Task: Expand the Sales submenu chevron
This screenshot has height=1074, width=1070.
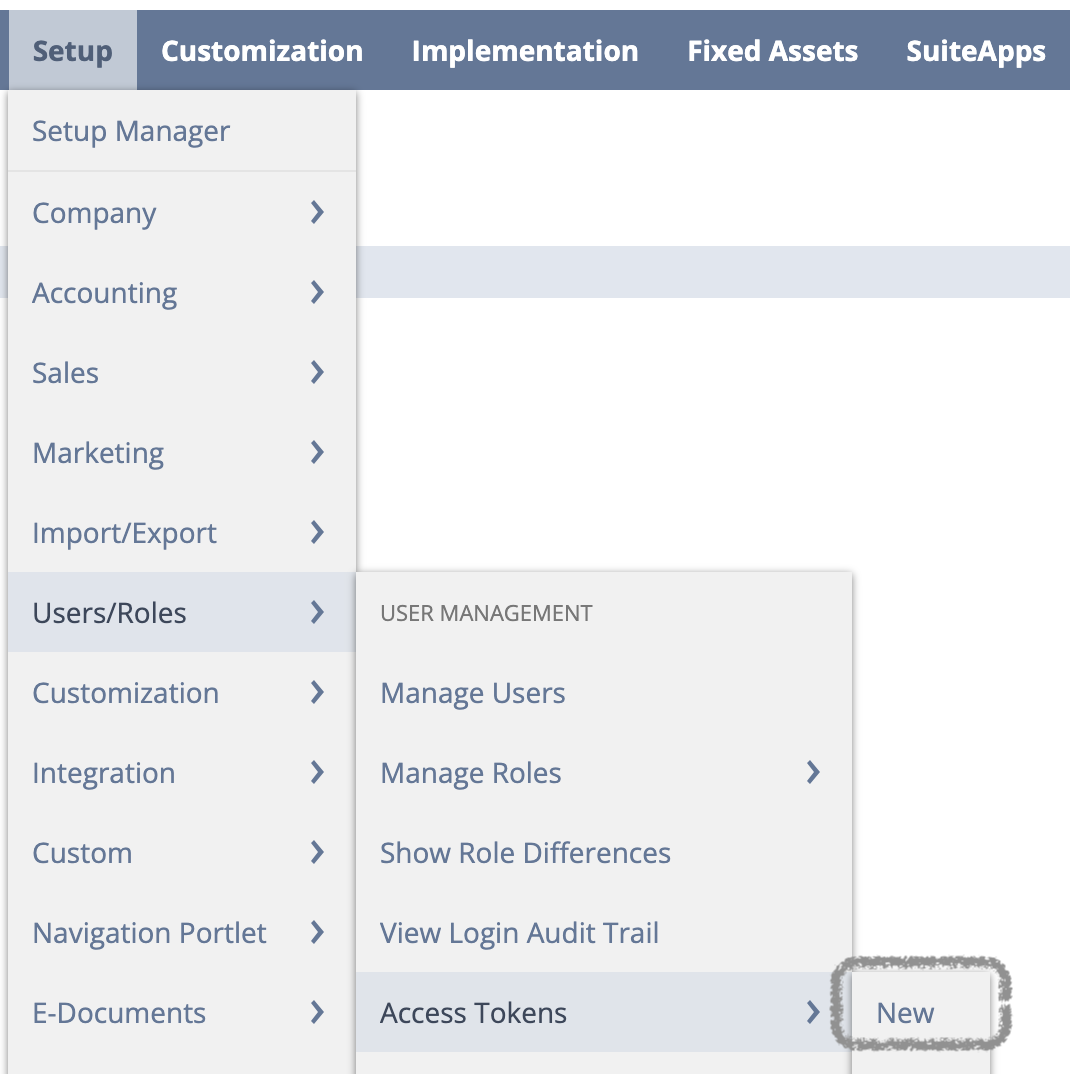Action: point(316,373)
